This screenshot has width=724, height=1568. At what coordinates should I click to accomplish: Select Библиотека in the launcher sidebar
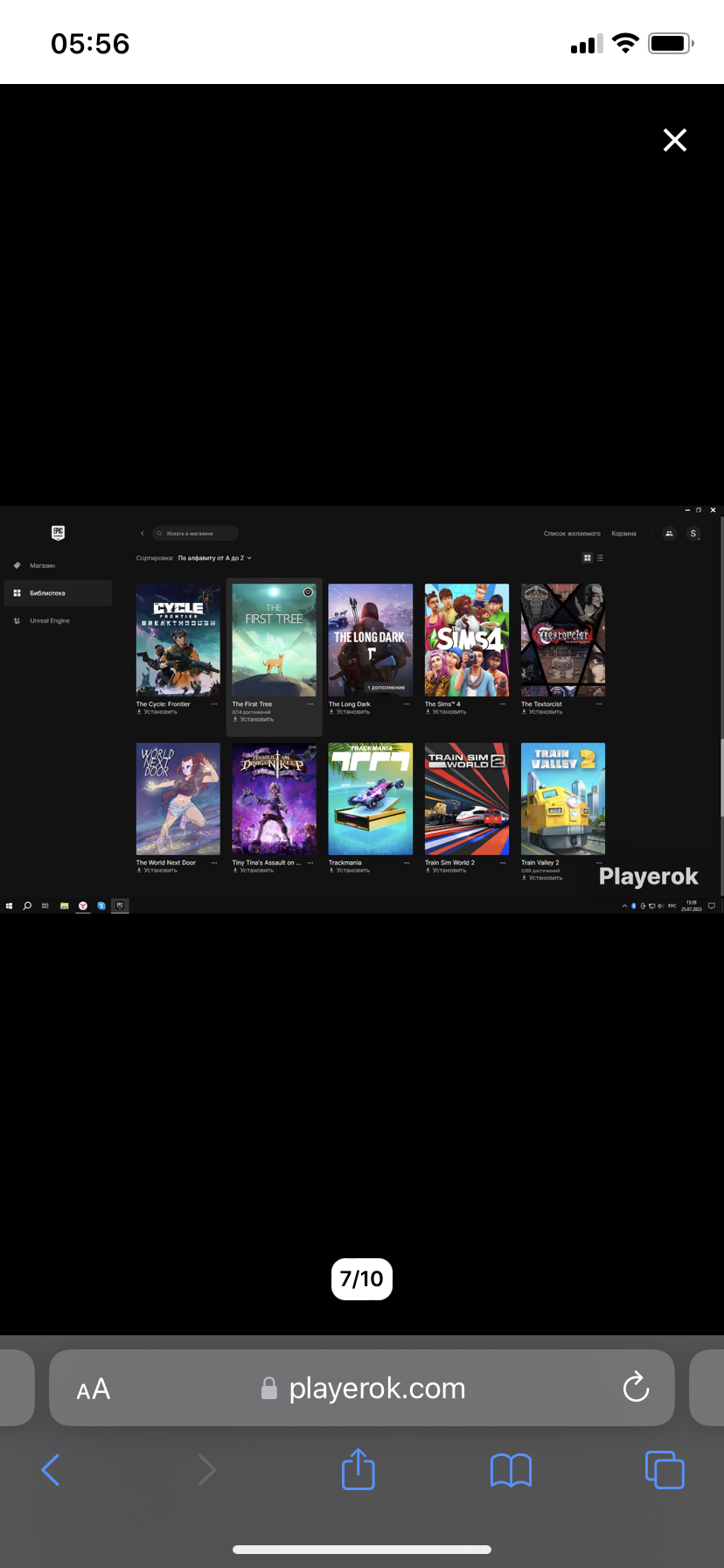(x=58, y=593)
